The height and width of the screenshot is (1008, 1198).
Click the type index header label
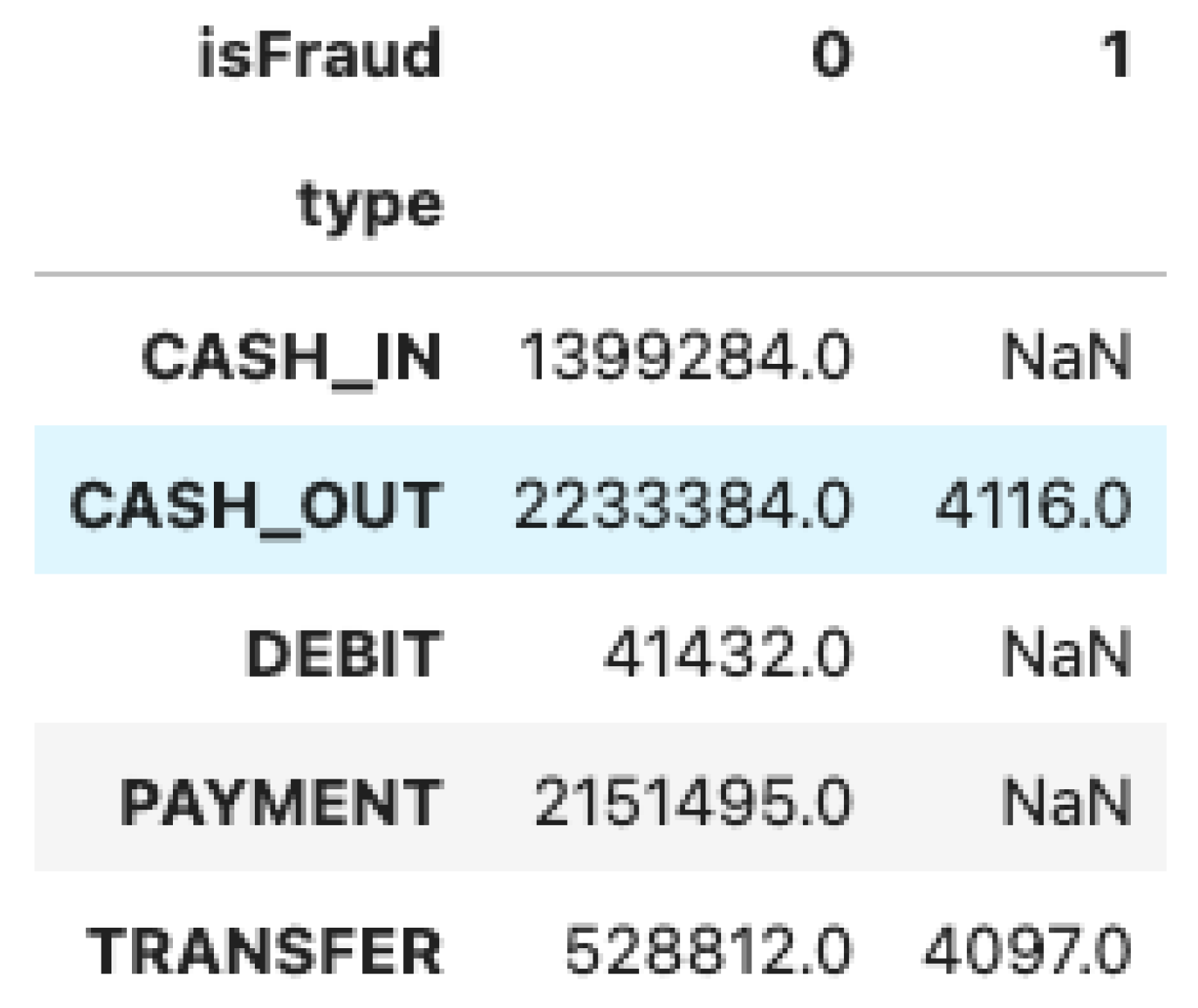click(x=370, y=205)
